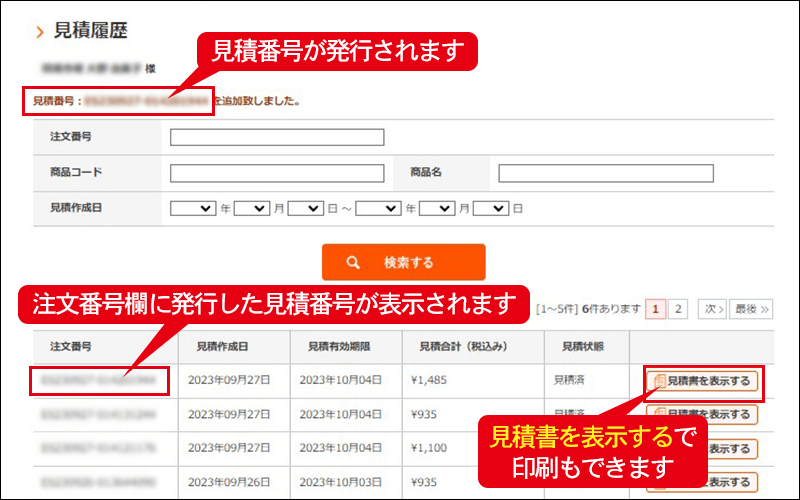Image resolution: width=800 pixels, height=500 pixels.
Task: Click document icon in second row's 見積書を表示する
Action: tap(659, 414)
